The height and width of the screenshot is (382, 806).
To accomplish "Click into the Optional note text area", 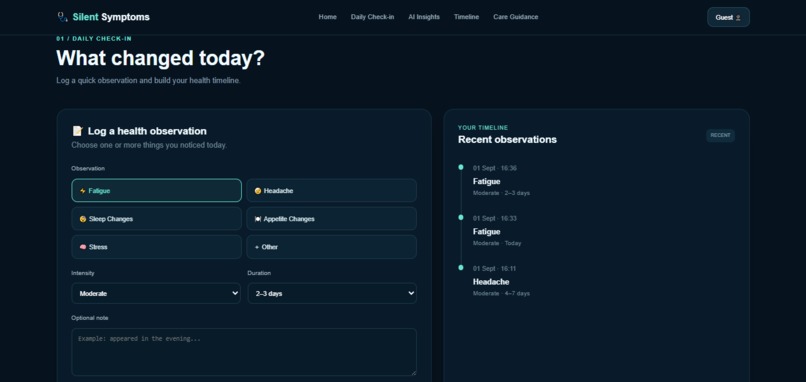I will click(x=244, y=352).
